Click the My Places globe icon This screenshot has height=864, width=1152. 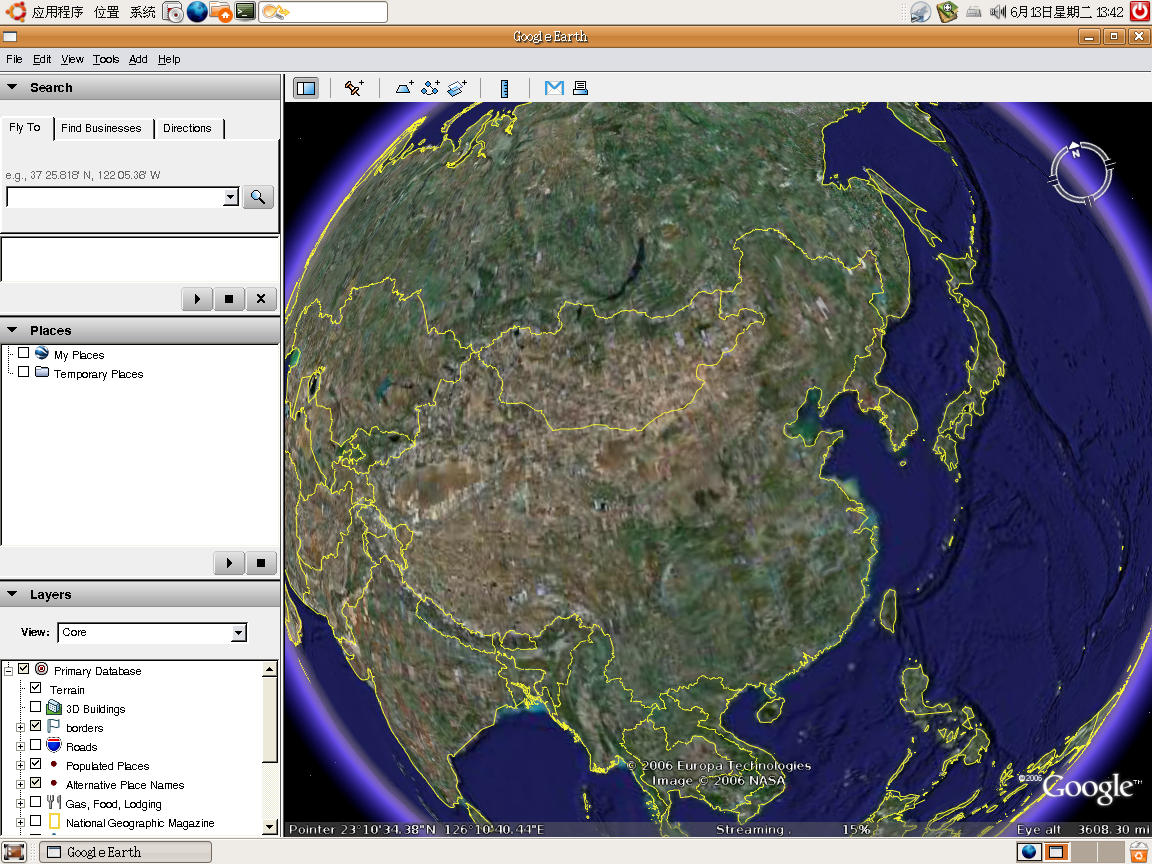point(42,353)
